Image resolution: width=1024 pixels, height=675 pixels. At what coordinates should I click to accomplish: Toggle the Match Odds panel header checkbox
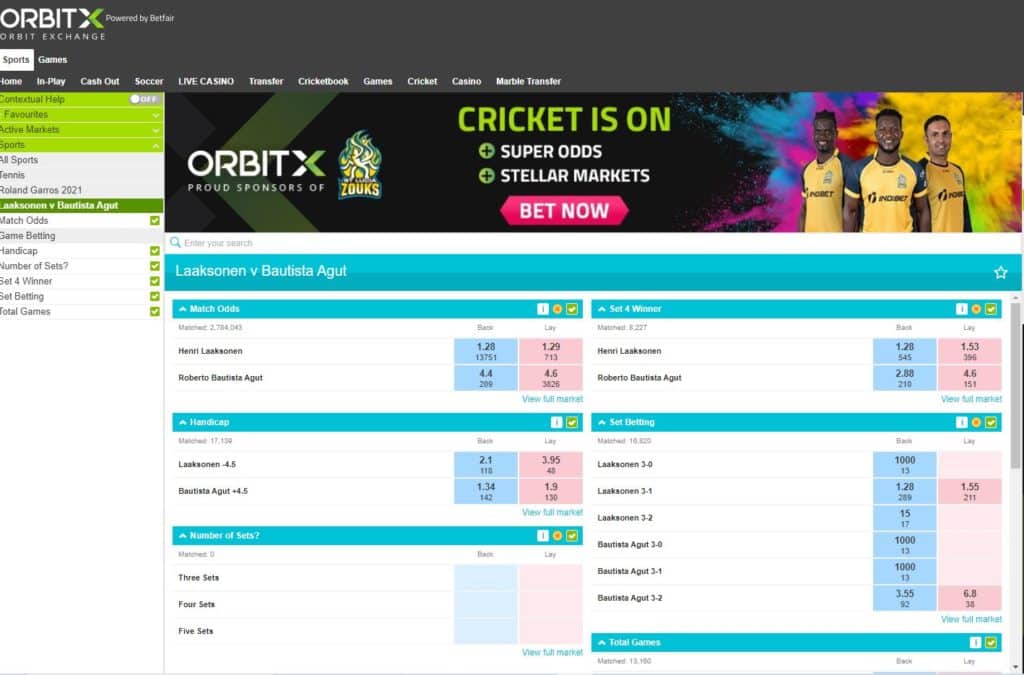(x=572, y=309)
